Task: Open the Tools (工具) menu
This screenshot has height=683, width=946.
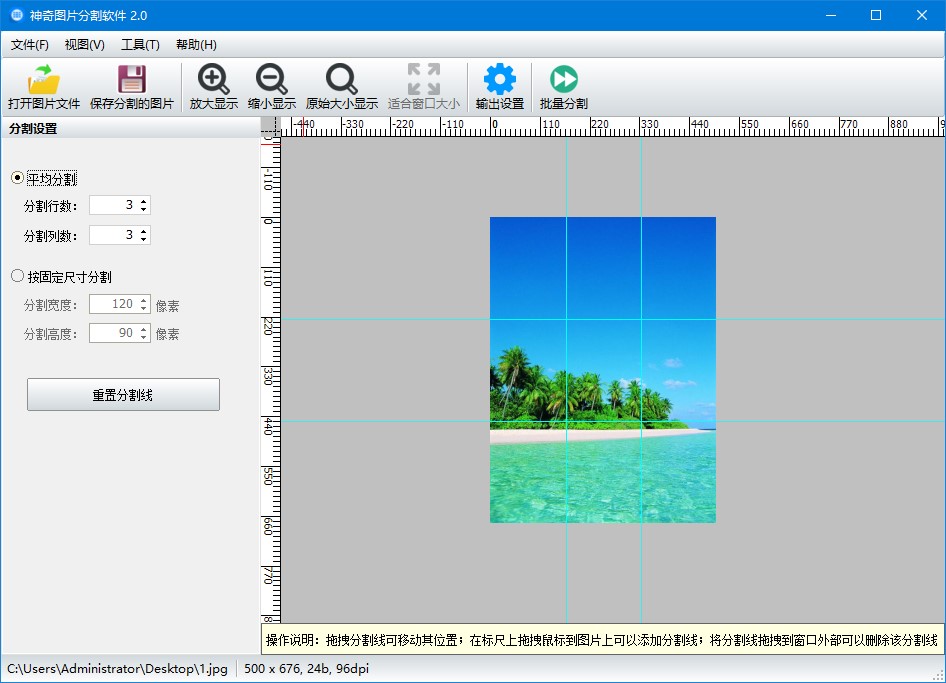Action: point(140,45)
